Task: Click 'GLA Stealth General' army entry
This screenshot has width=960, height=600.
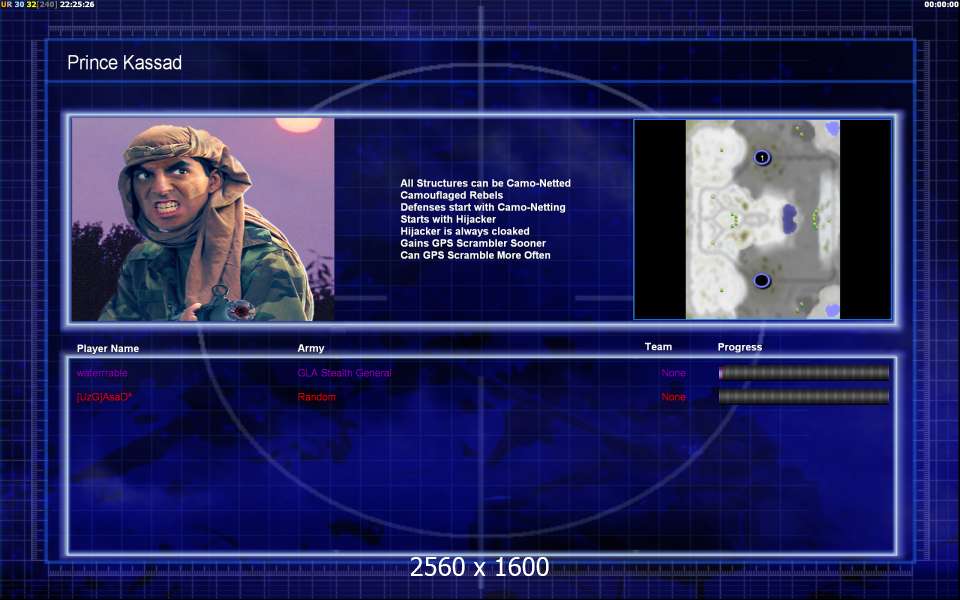Action: pyautogui.click(x=345, y=373)
